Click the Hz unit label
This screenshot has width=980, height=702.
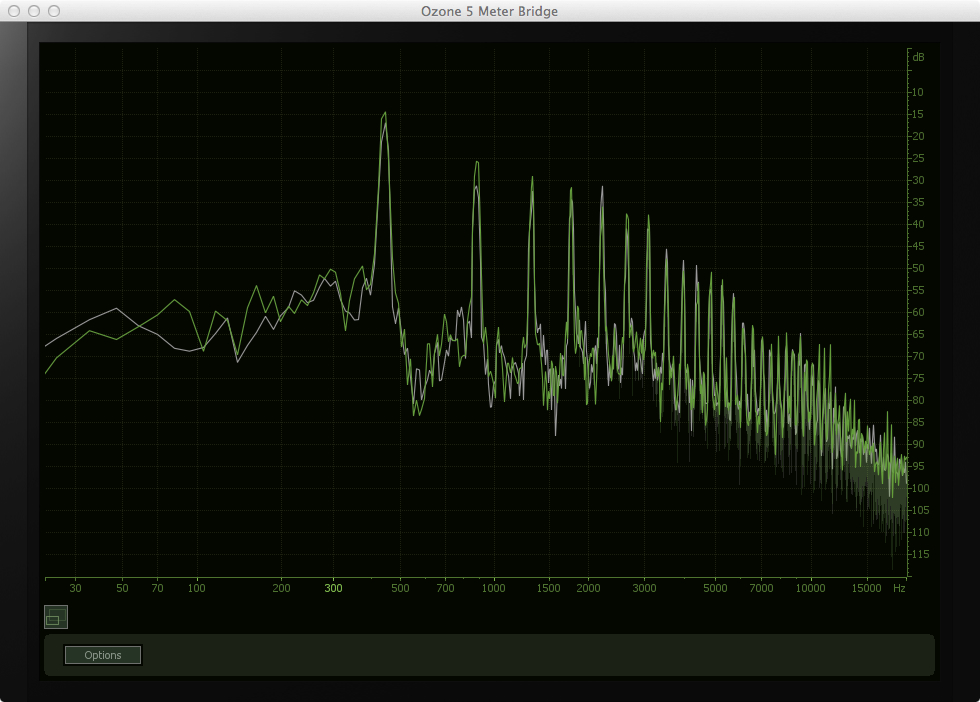point(899,588)
